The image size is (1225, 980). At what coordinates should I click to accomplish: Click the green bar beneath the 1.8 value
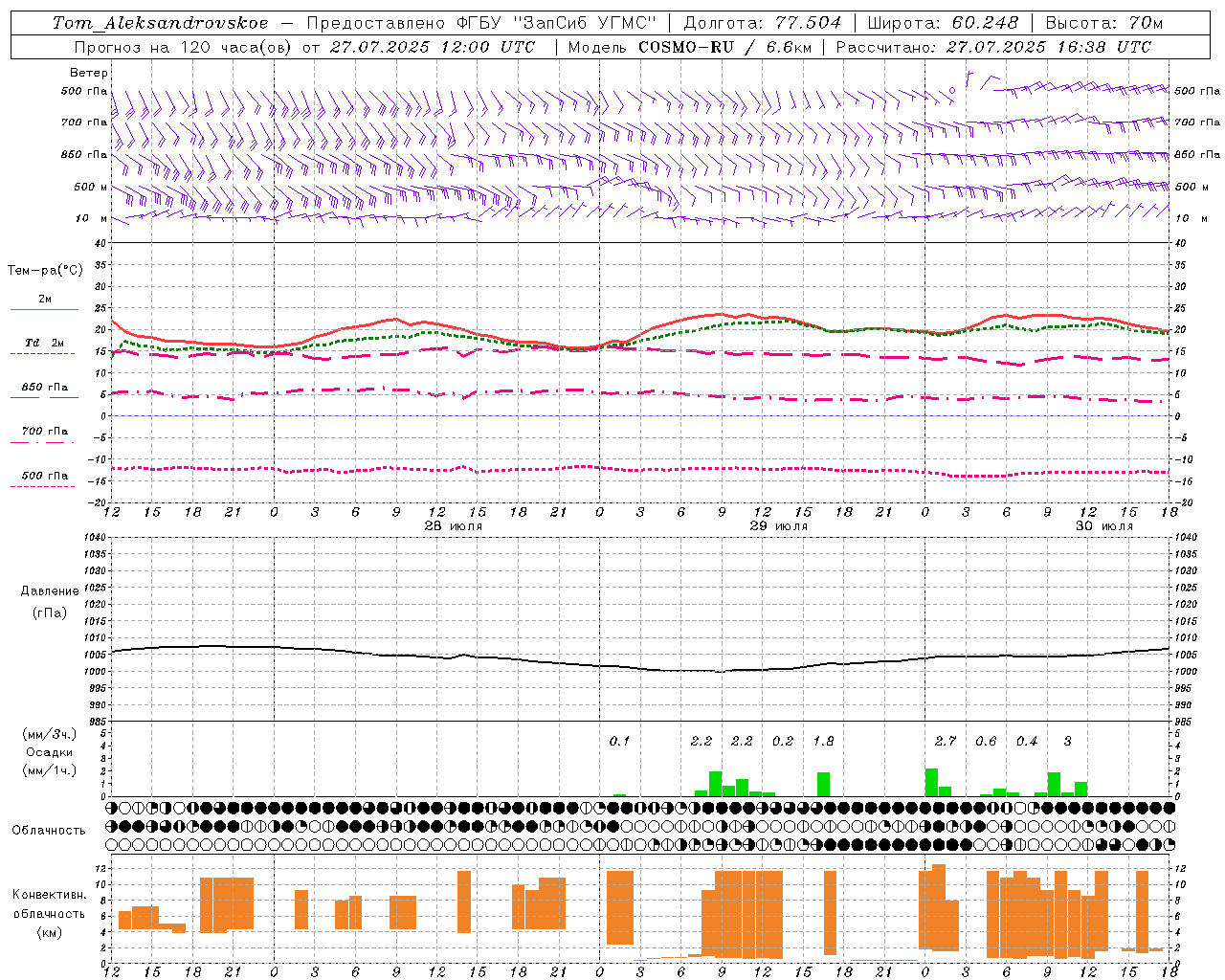pos(823,784)
